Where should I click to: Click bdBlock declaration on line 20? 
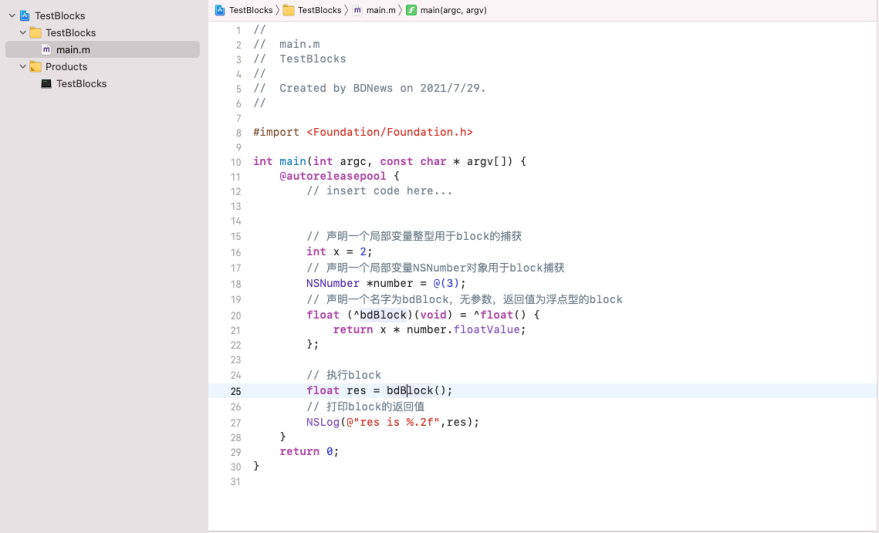tap(383, 314)
